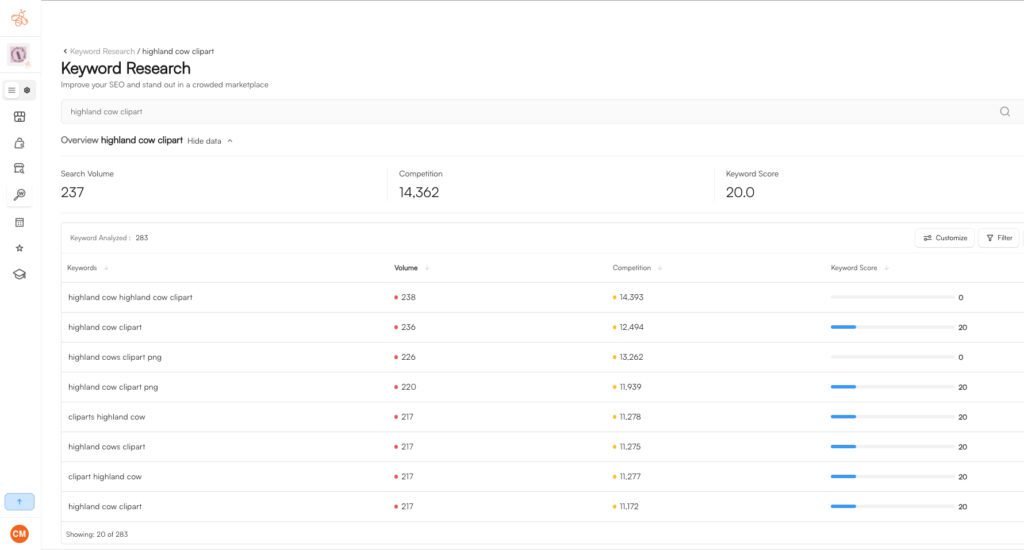Open the calendar icon in sidebar
The width and height of the screenshot is (1024, 550).
tap(19, 222)
